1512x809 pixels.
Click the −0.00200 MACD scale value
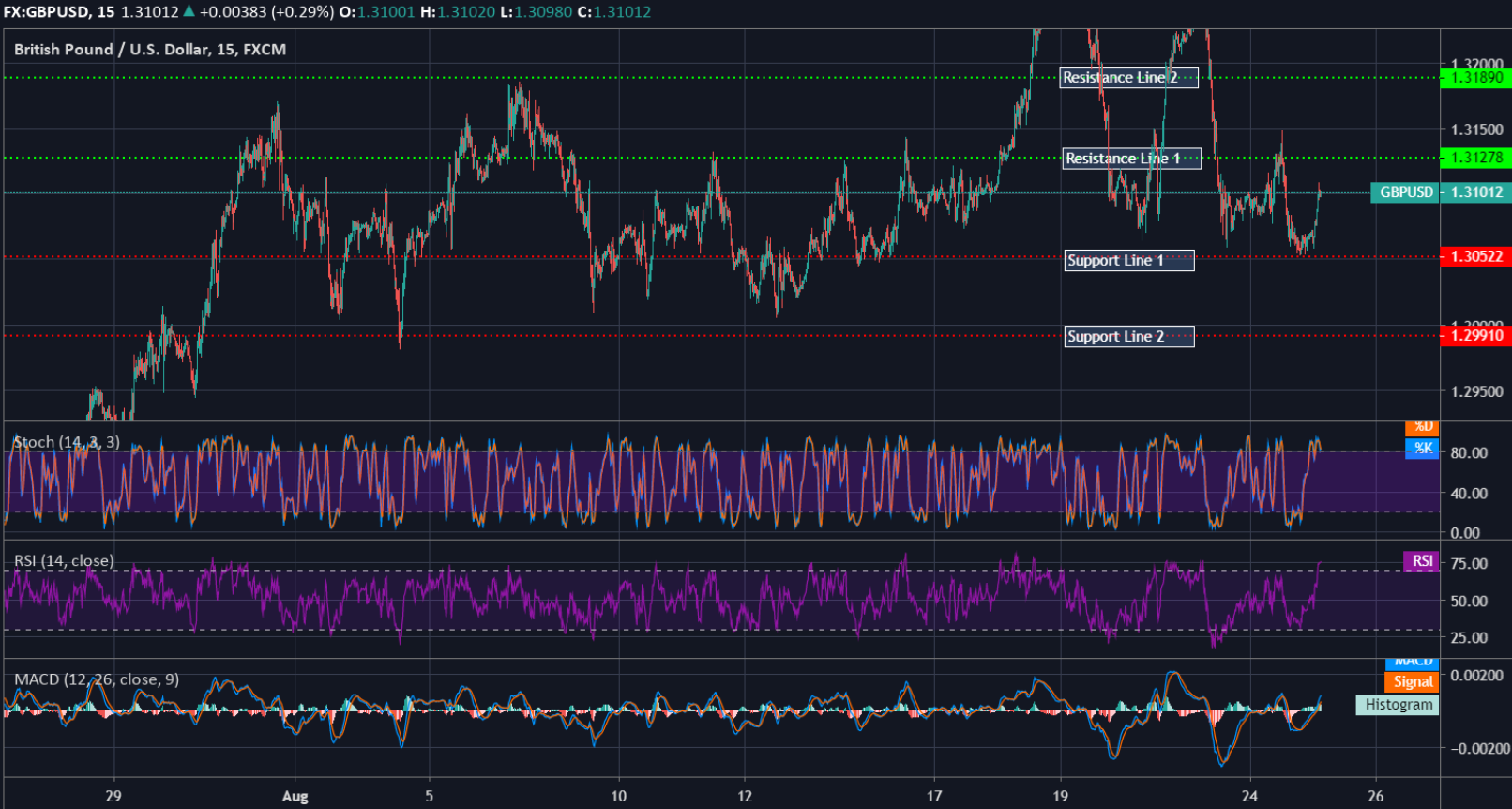(1480, 749)
